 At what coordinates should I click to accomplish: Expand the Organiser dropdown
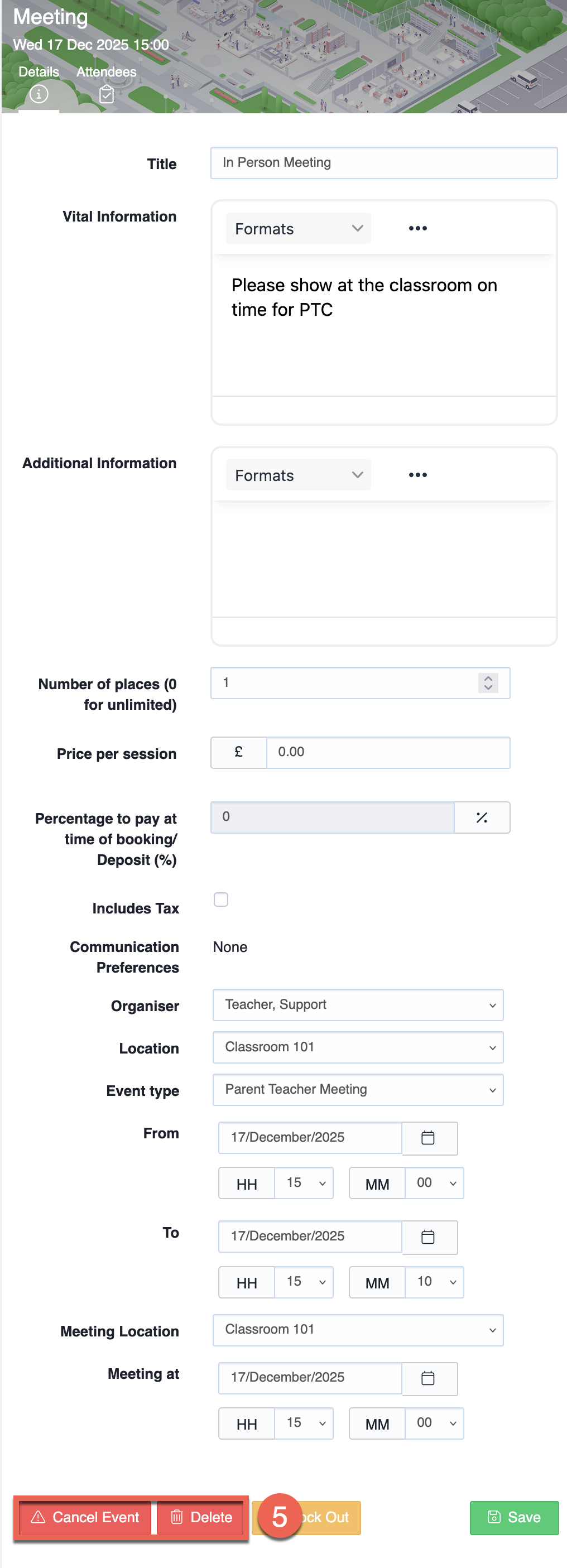(358, 1005)
